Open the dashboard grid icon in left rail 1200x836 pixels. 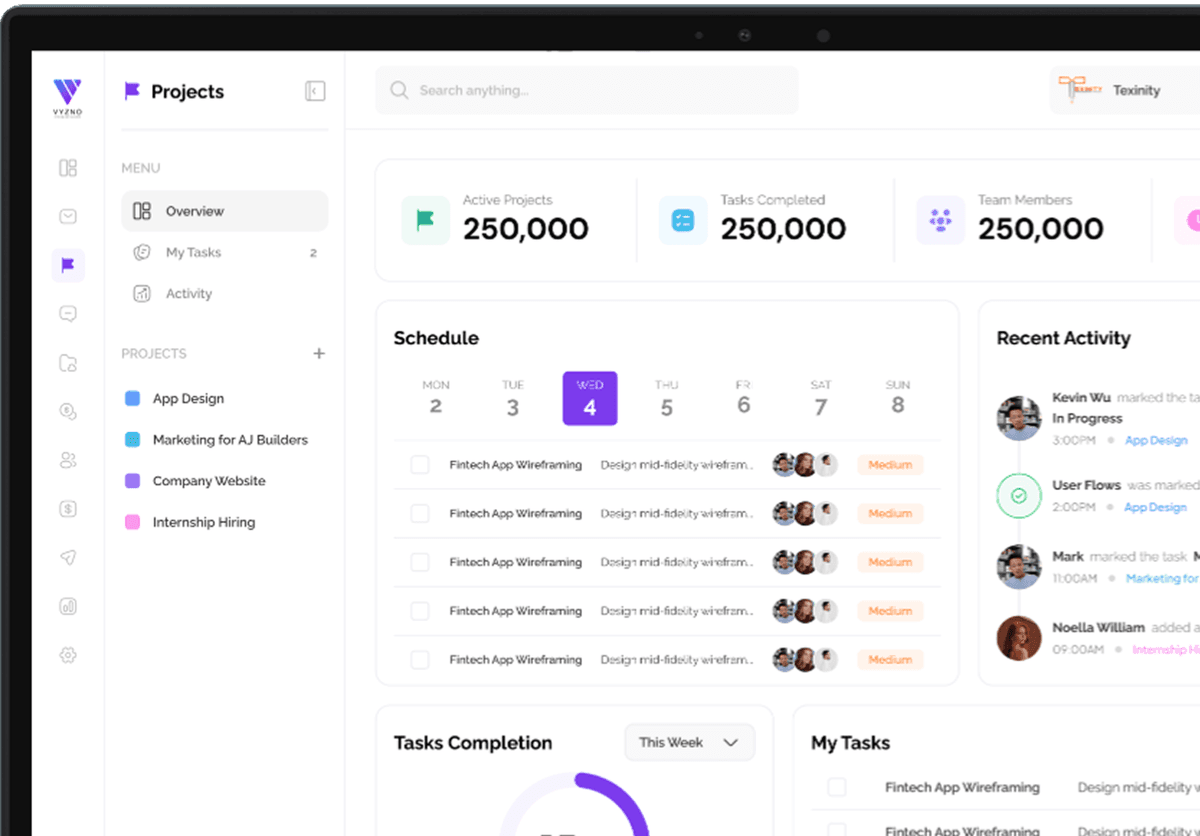point(68,168)
